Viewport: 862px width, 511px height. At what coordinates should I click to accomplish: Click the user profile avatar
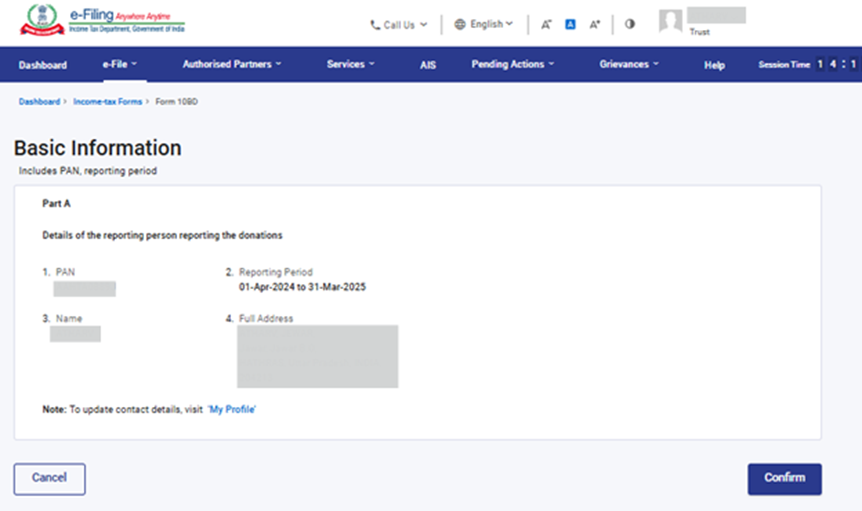(671, 22)
